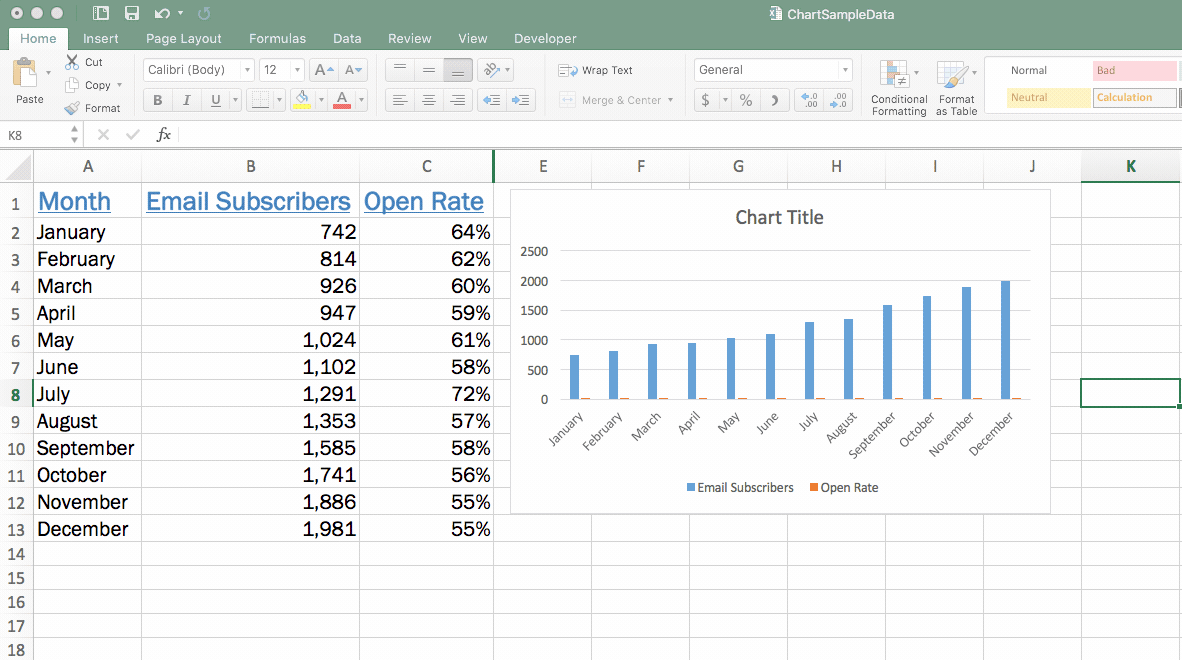Screen dimensions: 1182x660
Task: Click the increase decimal icon
Action: tap(808, 100)
